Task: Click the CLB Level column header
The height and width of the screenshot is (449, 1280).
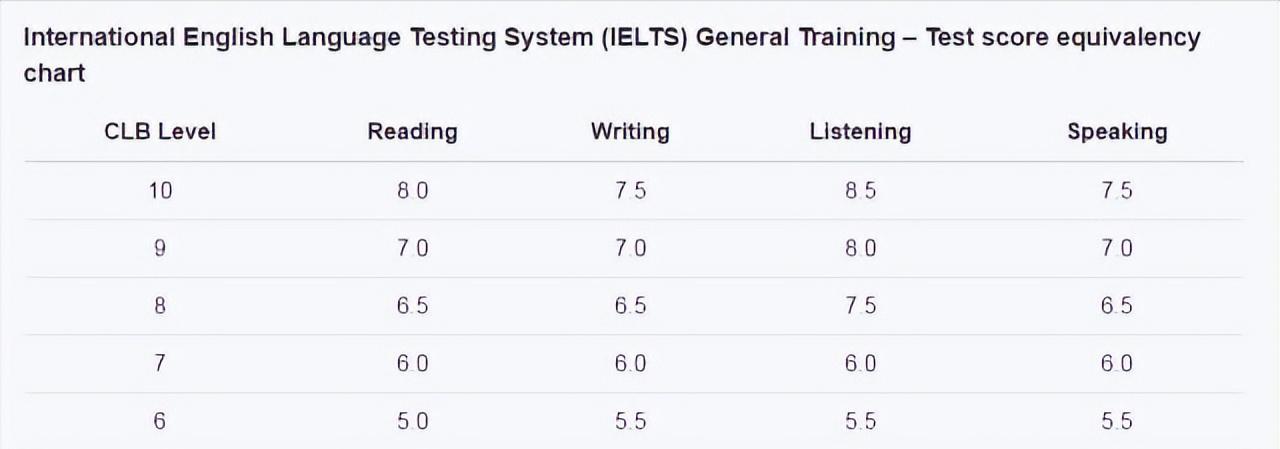Action: [160, 131]
